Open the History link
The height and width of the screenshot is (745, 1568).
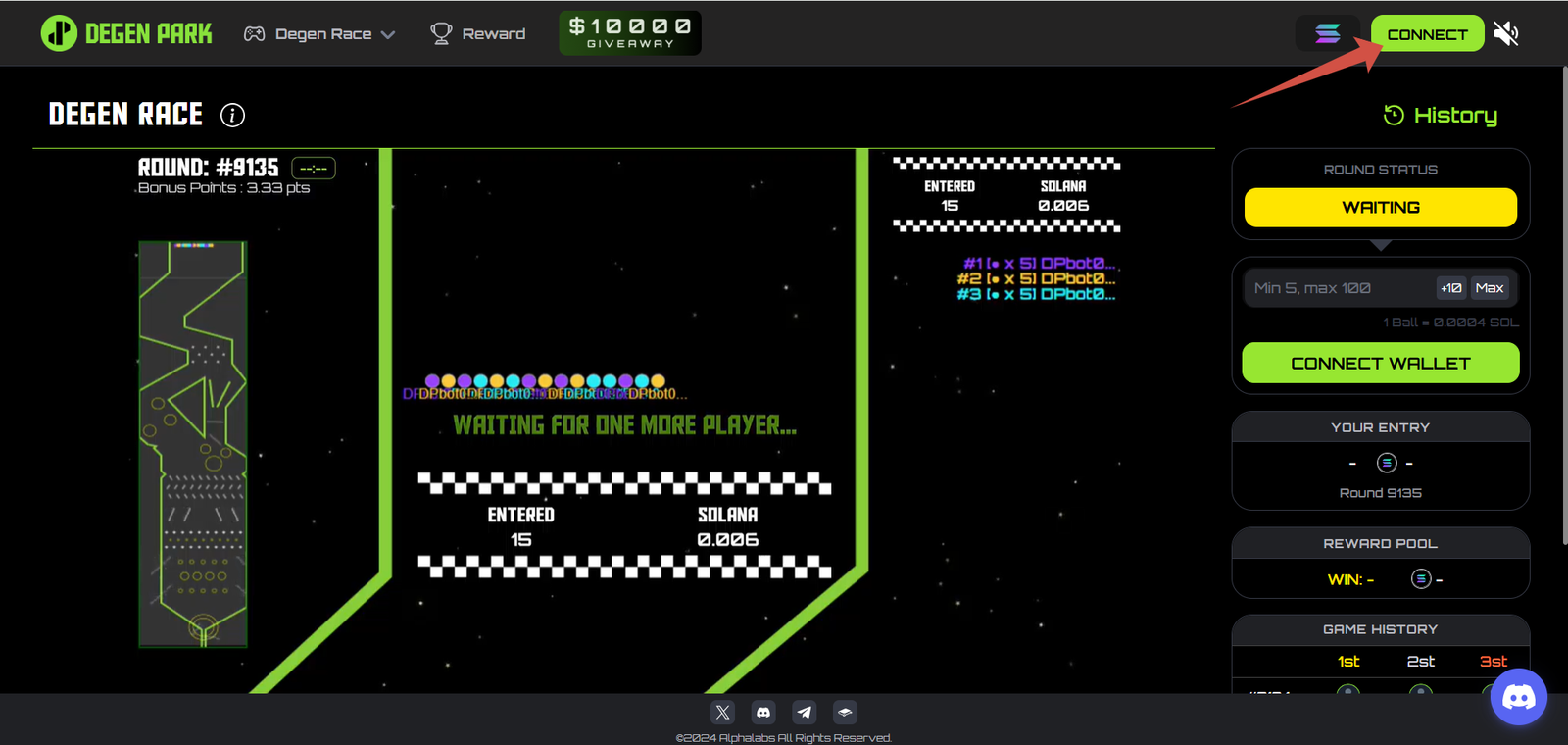1441,116
